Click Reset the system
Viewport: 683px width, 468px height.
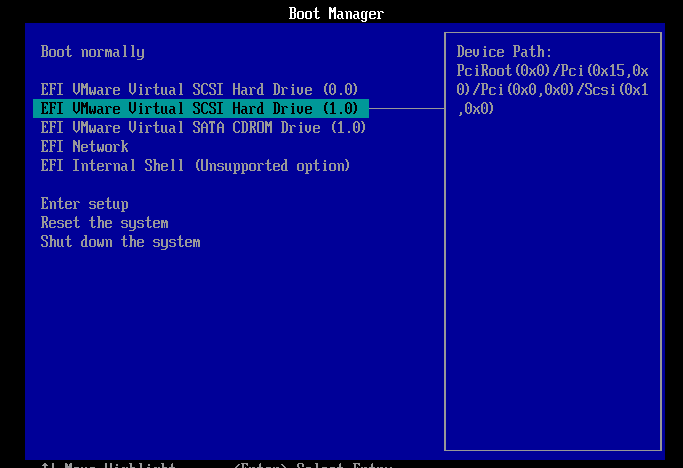point(105,223)
